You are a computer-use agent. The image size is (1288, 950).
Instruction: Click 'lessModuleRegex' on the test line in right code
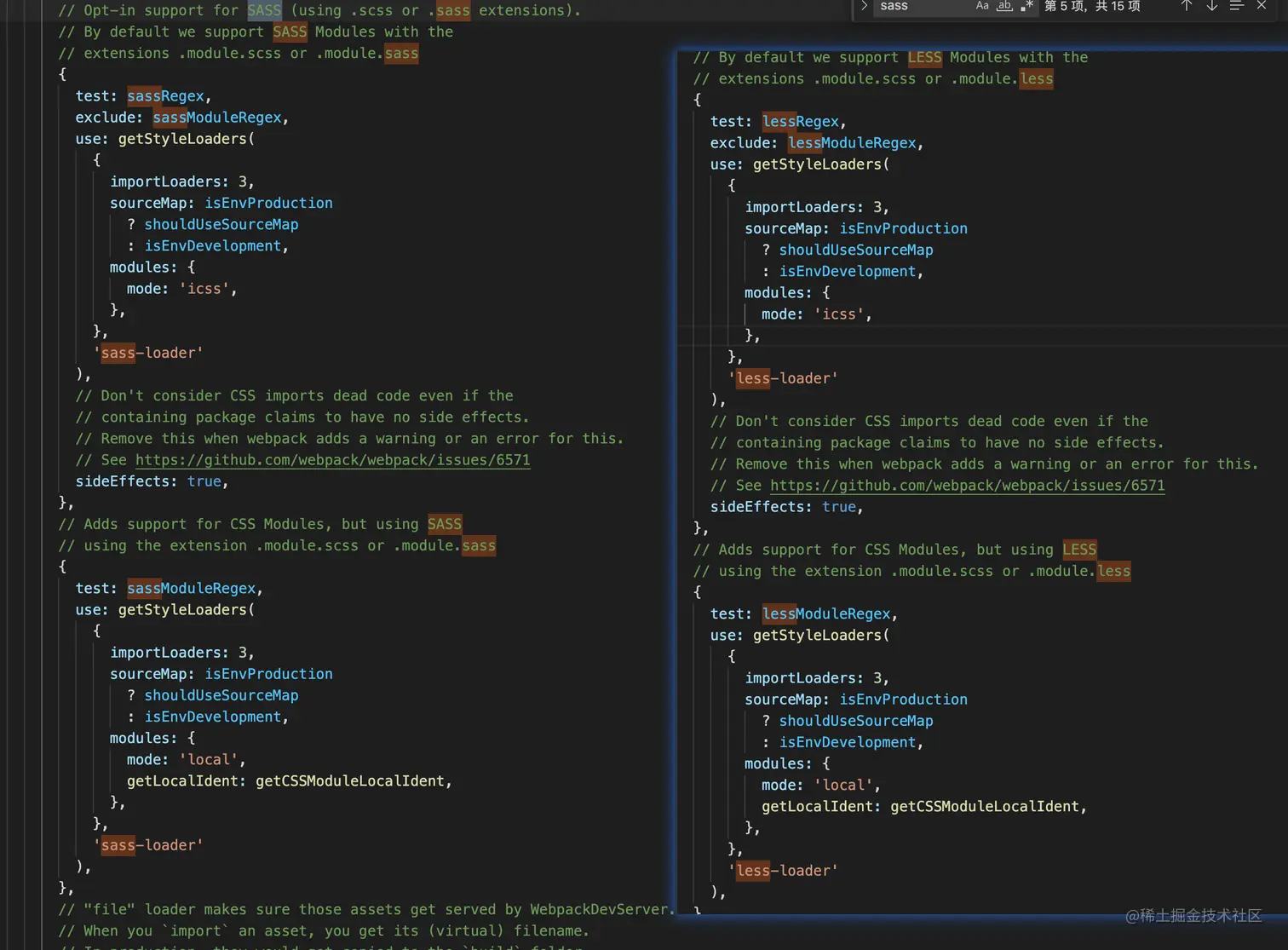[x=826, y=614]
